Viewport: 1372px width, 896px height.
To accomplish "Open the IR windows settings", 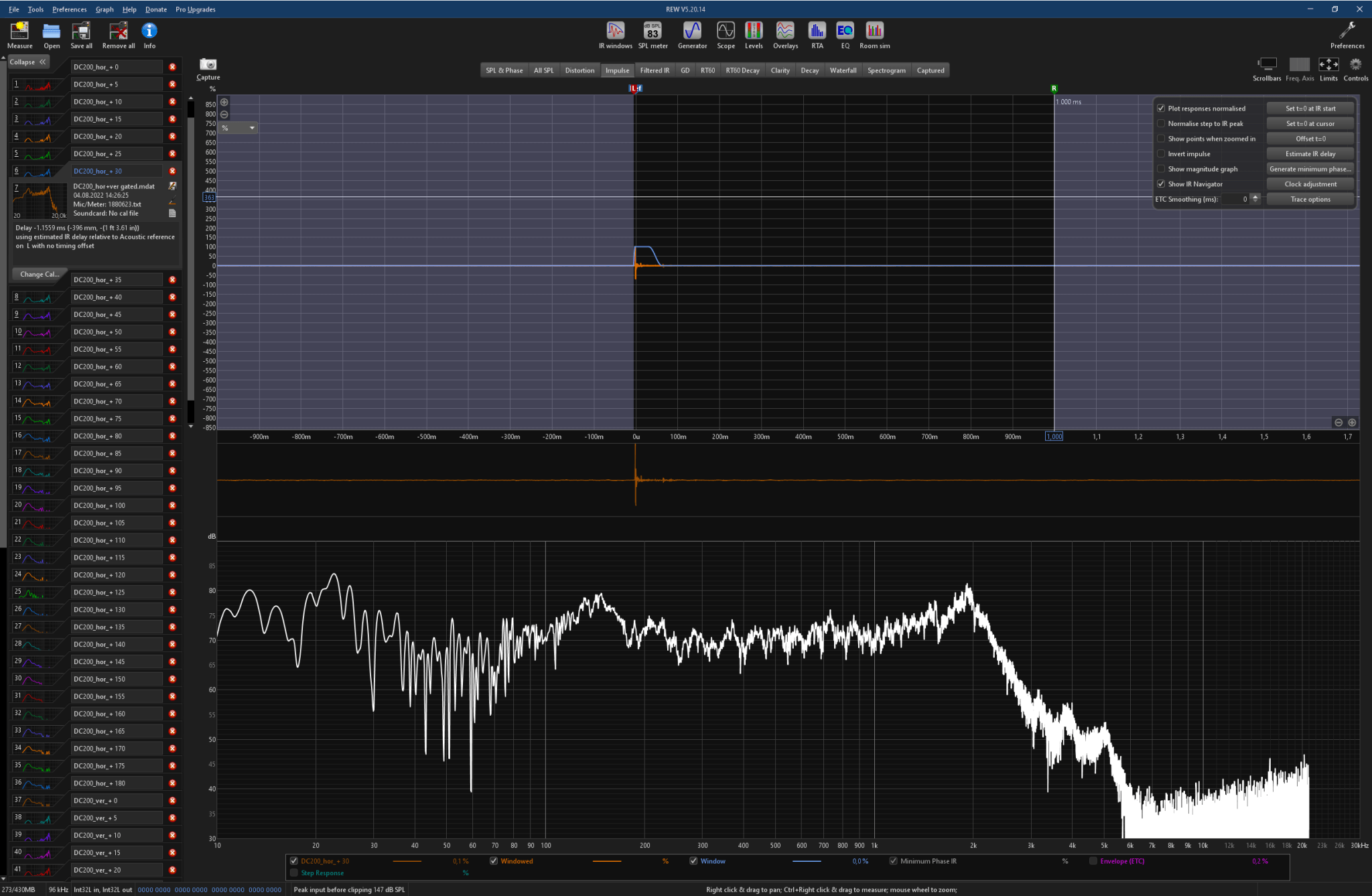I will 615,35.
